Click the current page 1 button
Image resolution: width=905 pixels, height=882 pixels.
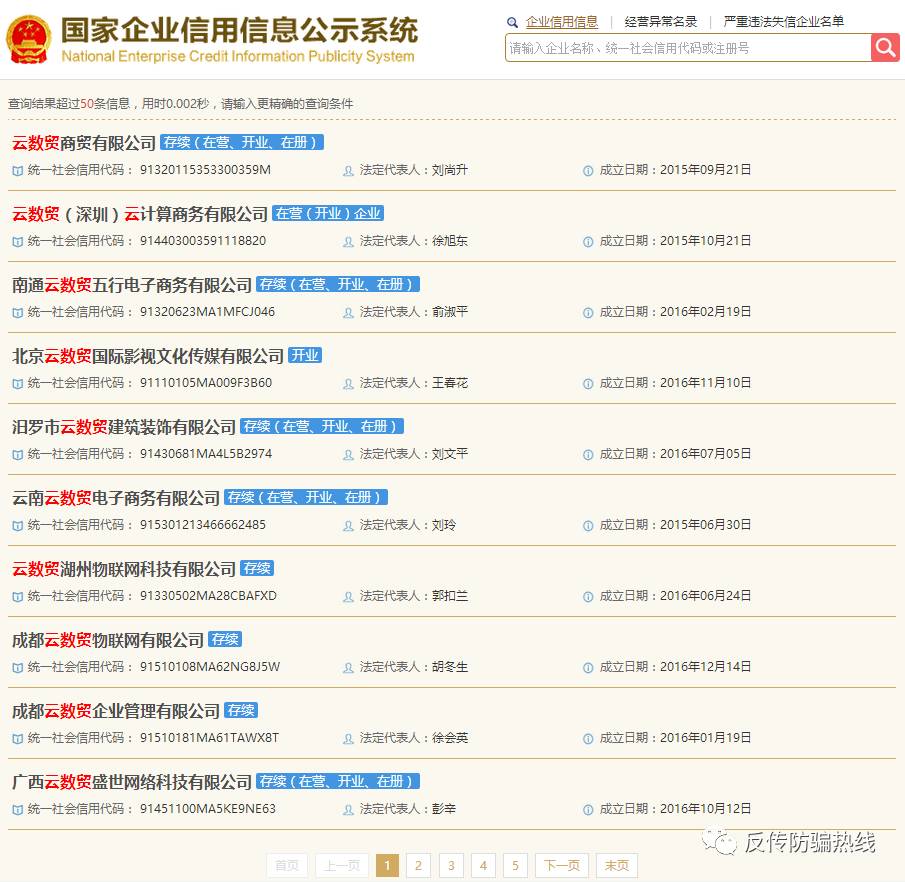coord(387,865)
